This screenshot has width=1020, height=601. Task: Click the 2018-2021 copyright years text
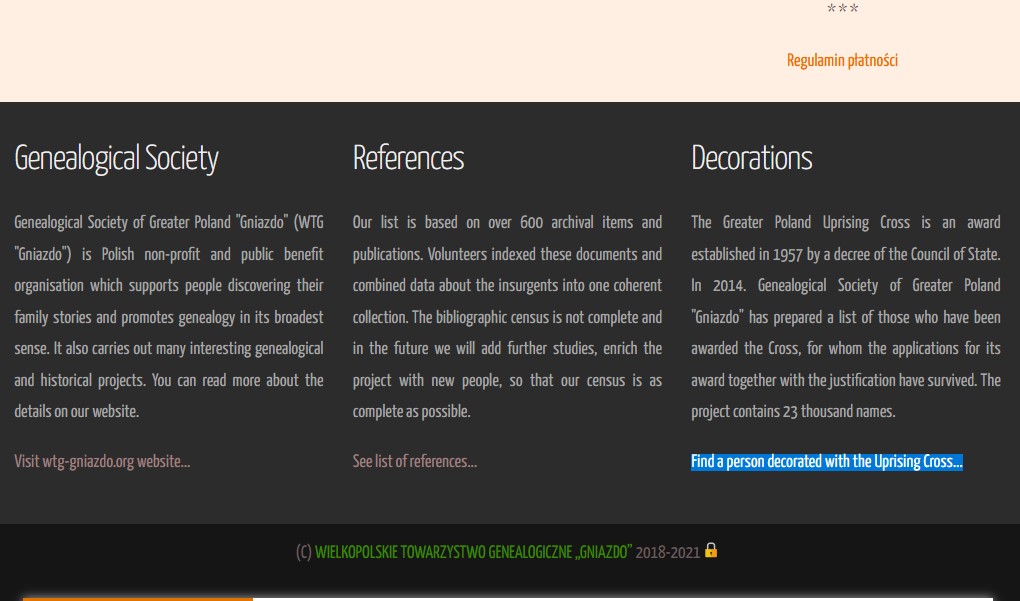pyautogui.click(x=667, y=552)
